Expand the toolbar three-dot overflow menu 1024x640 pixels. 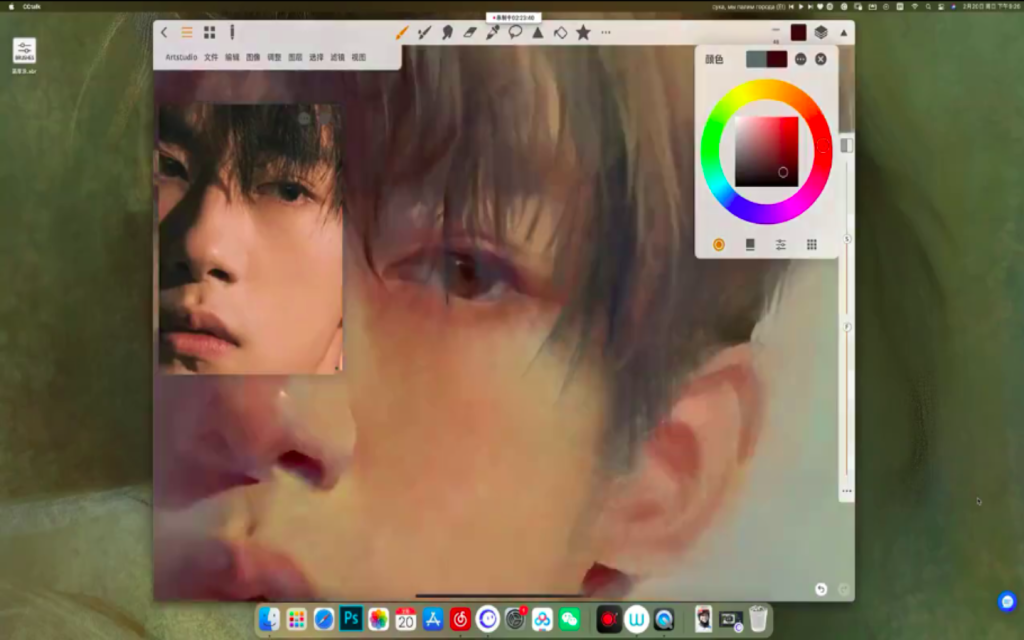[x=606, y=32]
